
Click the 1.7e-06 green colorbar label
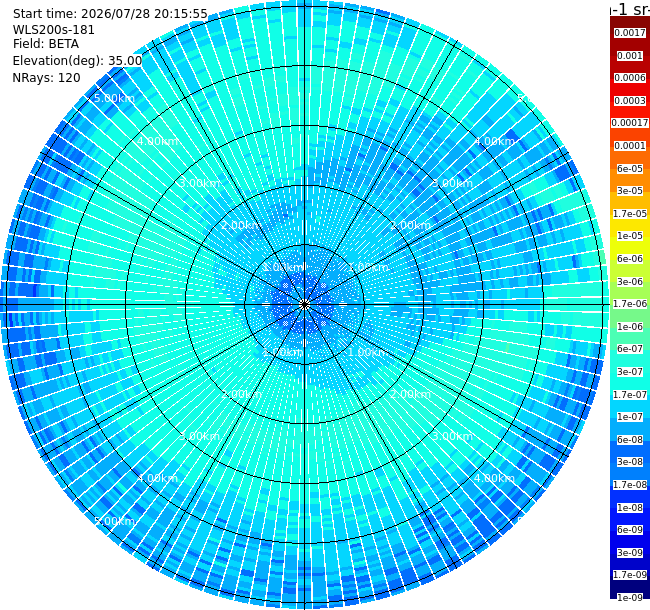[630, 304]
